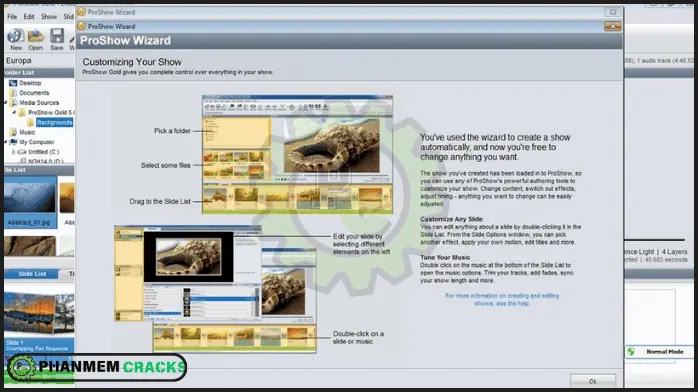This screenshot has height=392, width=698.
Task: Open the Edit menu
Action: (x=29, y=17)
